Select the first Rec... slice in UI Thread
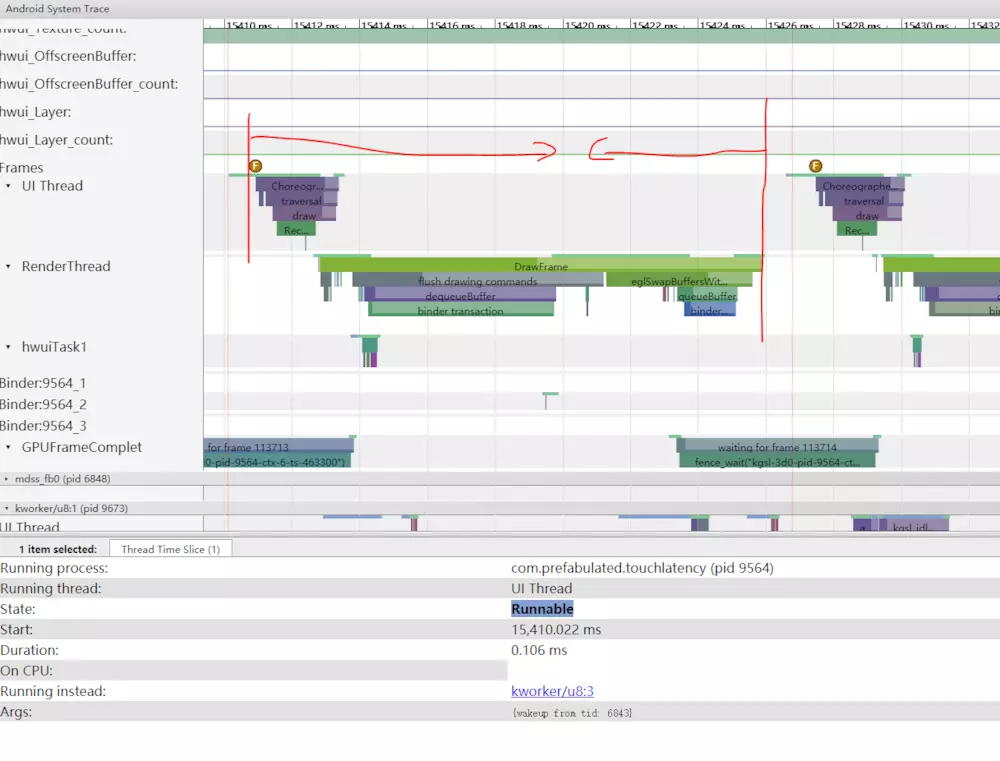This screenshot has height=761, width=1000. click(x=296, y=230)
